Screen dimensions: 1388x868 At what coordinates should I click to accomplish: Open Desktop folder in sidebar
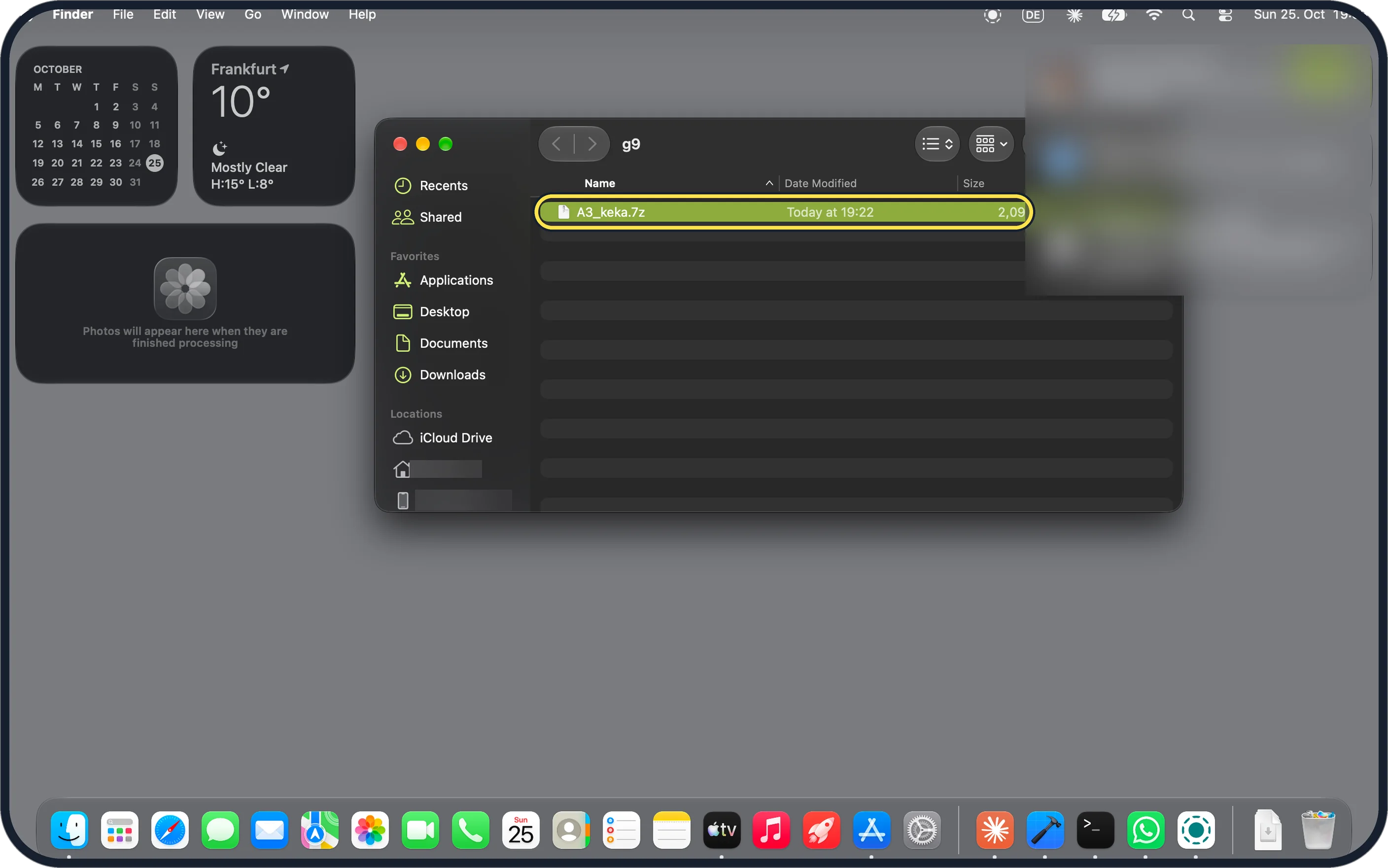coord(431,312)
